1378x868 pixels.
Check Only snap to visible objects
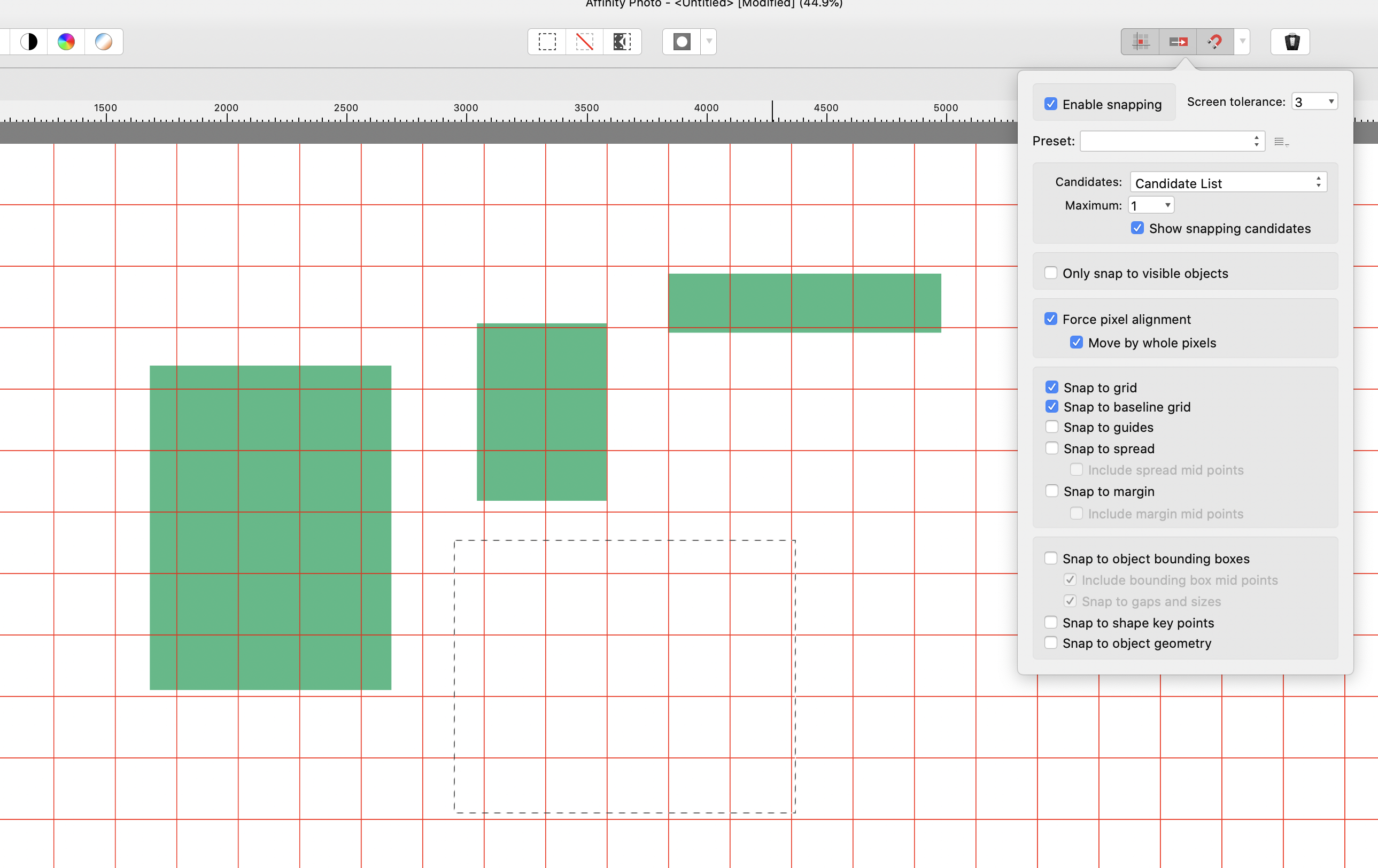pos(1051,273)
